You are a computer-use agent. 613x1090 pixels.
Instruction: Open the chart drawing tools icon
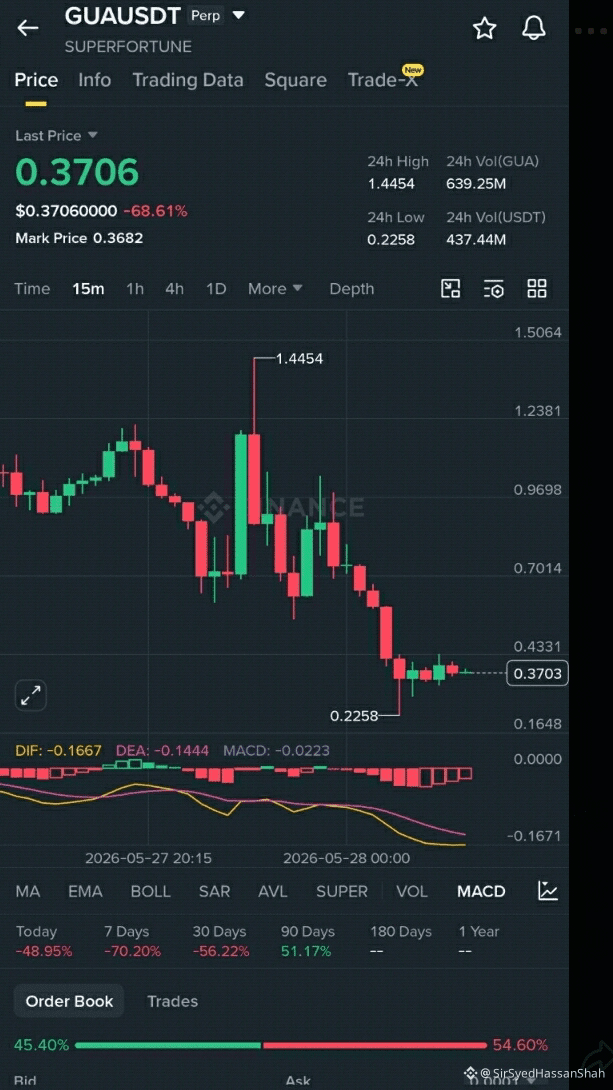click(x=451, y=288)
